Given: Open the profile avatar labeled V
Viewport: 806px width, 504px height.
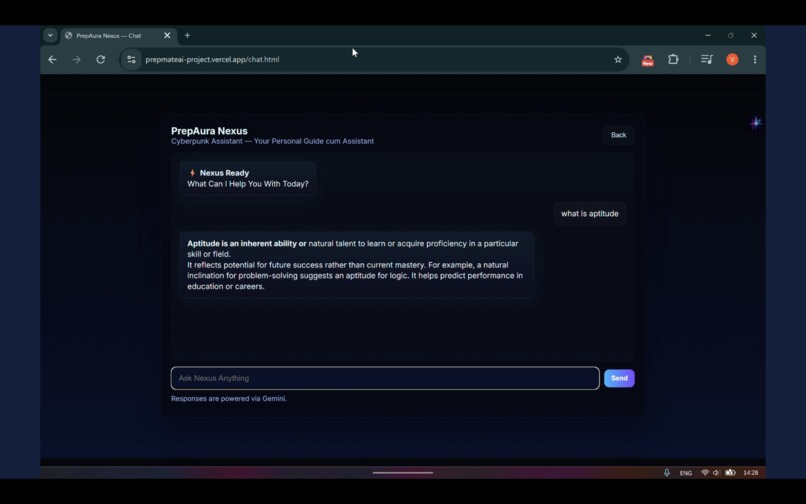Looking at the screenshot, I should pyautogui.click(x=732, y=60).
